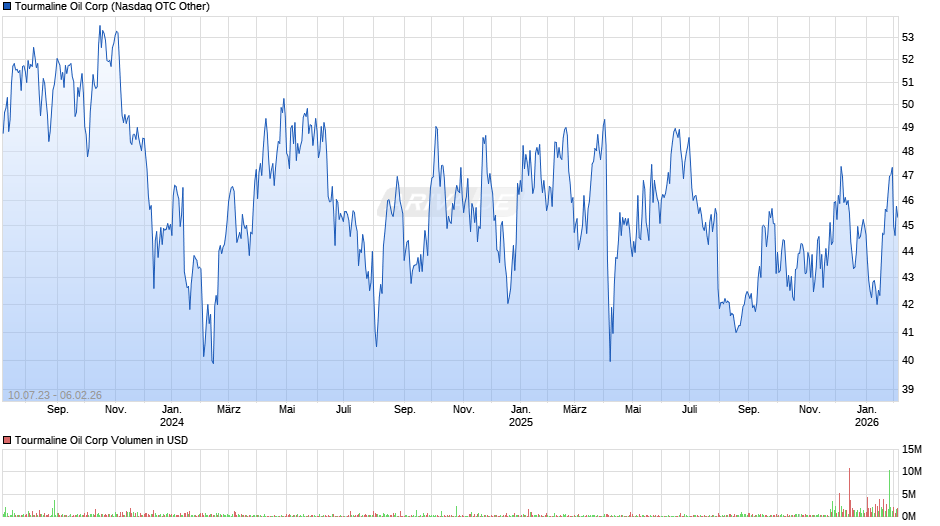
Task: Click the first Mai label on the time axis
Action: [287, 409]
